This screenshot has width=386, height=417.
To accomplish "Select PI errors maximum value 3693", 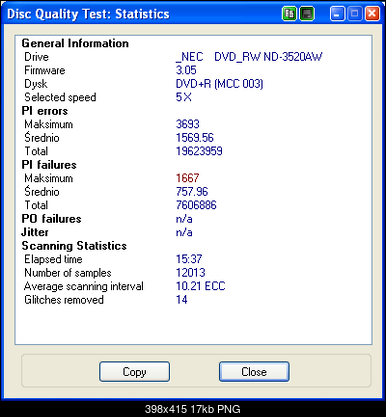I will click(188, 124).
